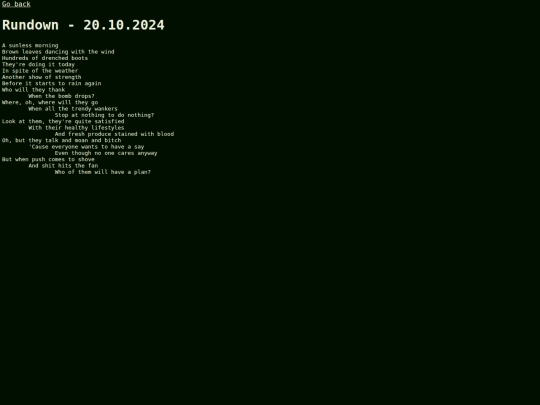Click 'With their healthy lifestyles' line

click(76, 128)
